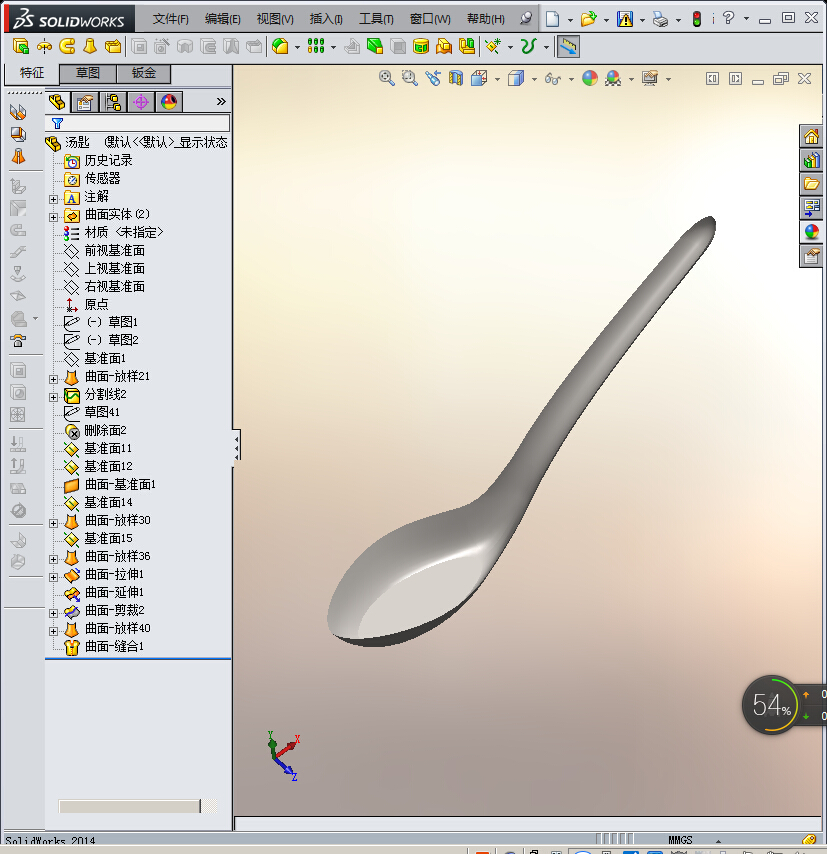Viewport: 827px width, 854px height.
Task: Expand panel tabs chevron arrows
Action: point(221,102)
